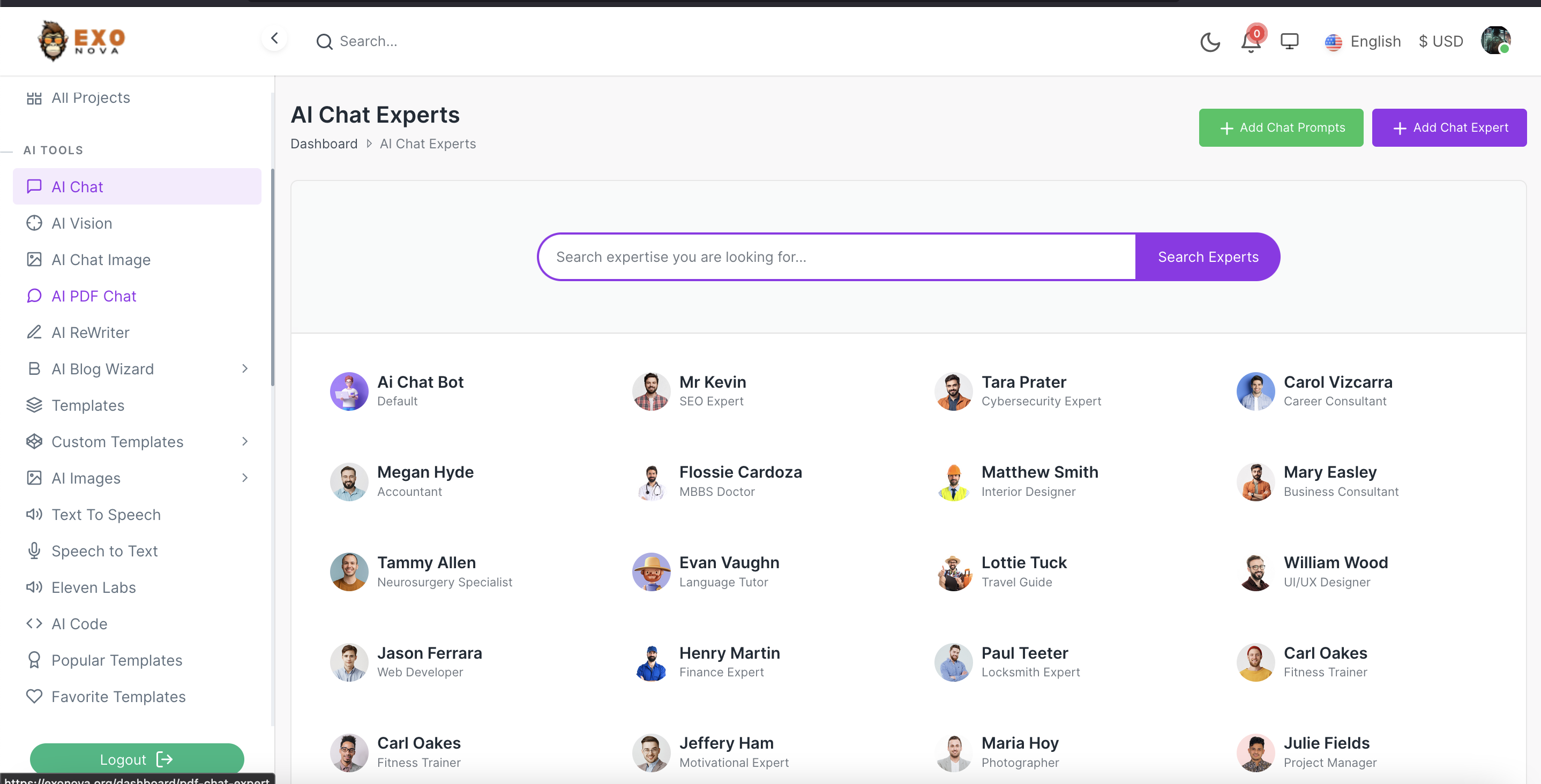
Task: Collapse the sidebar with the back chevron
Action: (274, 39)
